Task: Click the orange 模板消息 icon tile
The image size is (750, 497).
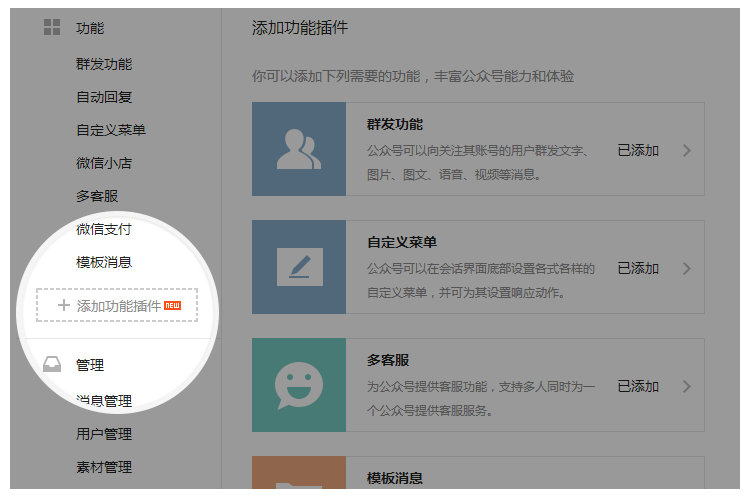Action: pos(299,477)
